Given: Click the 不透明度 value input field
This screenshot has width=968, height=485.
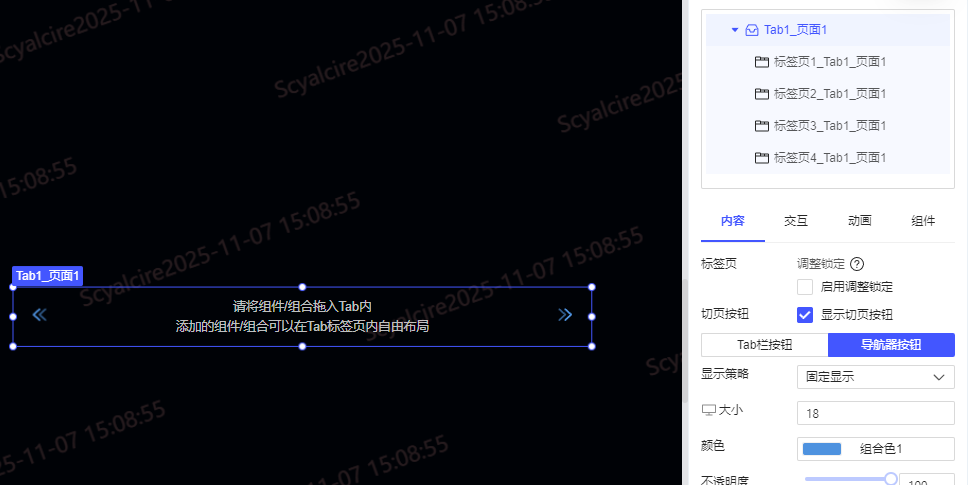Looking at the screenshot, I should 927,479.
